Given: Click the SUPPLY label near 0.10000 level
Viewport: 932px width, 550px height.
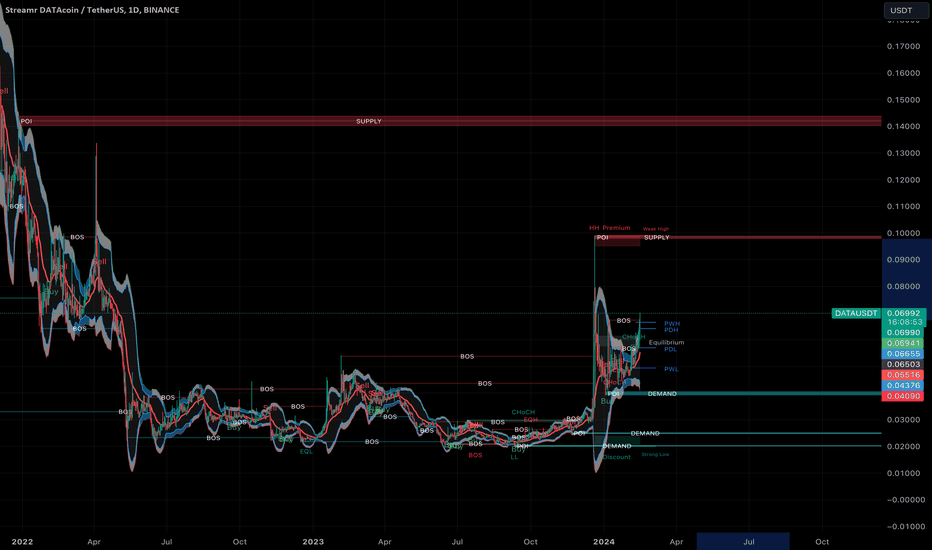Looking at the screenshot, I should click(x=657, y=237).
